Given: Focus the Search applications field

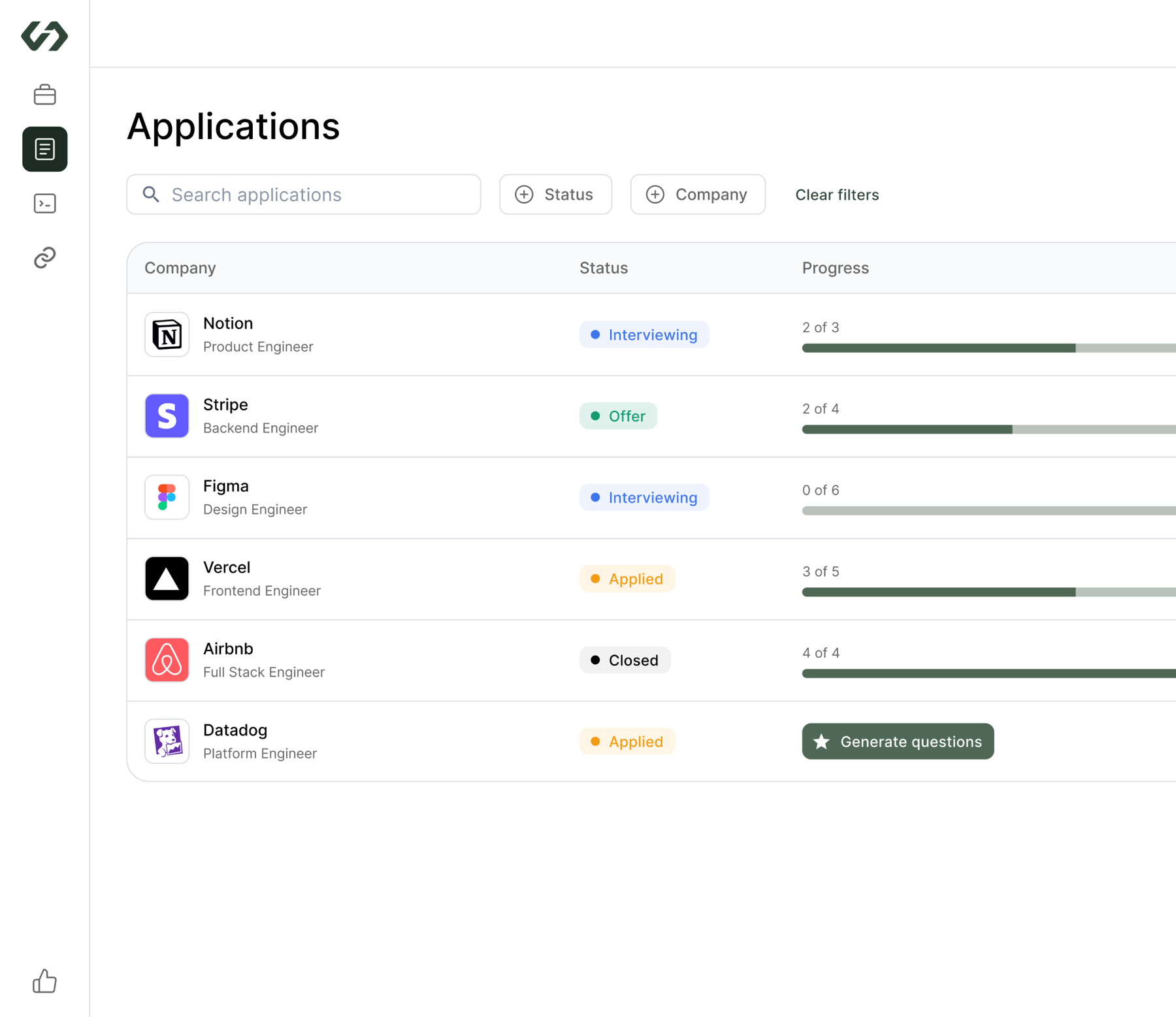Looking at the screenshot, I should (x=304, y=194).
